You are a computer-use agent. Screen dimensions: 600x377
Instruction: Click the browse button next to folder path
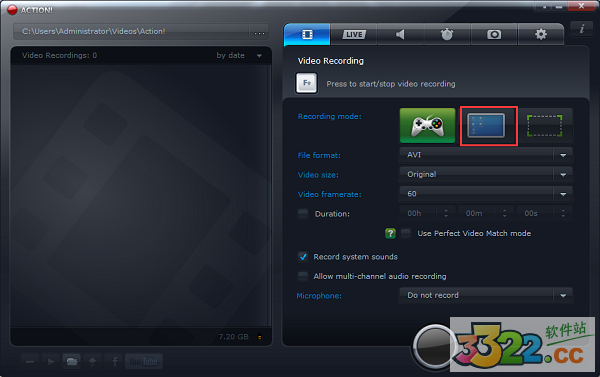point(259,32)
